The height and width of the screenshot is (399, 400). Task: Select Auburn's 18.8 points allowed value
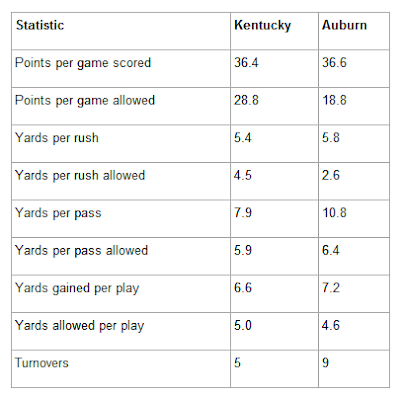[334, 100]
